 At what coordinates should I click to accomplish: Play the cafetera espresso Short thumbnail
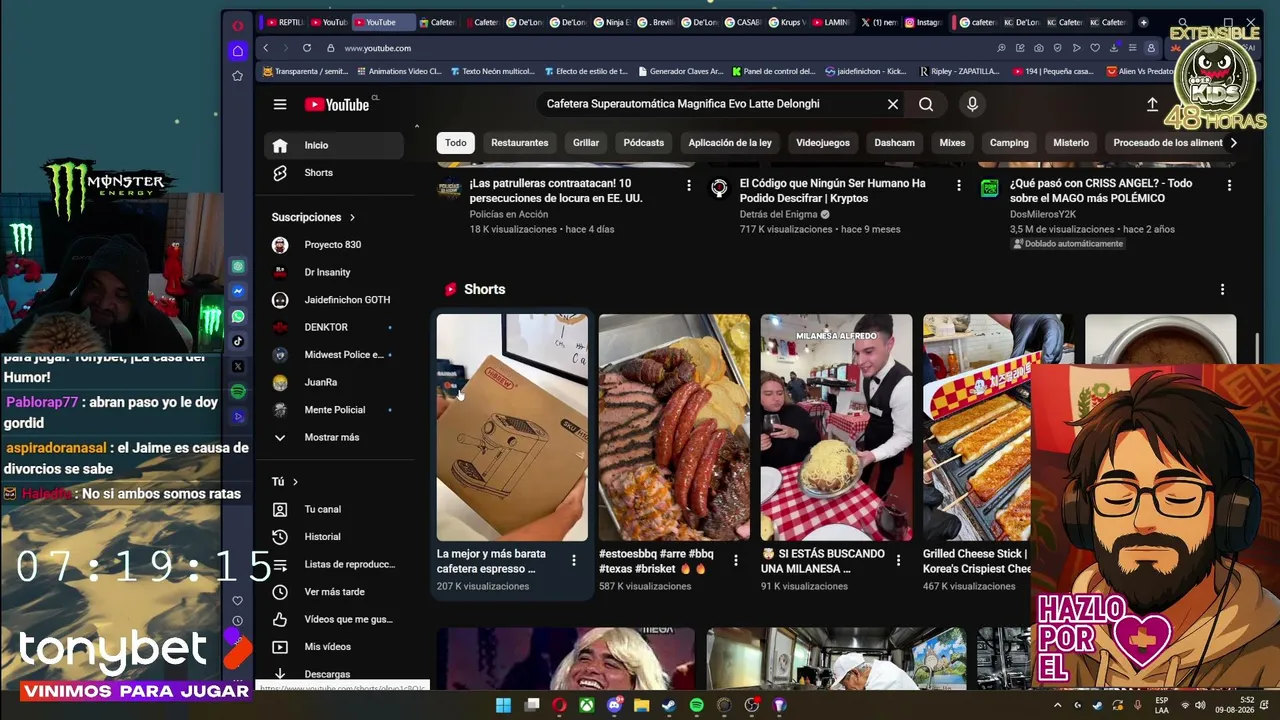pyautogui.click(x=512, y=427)
